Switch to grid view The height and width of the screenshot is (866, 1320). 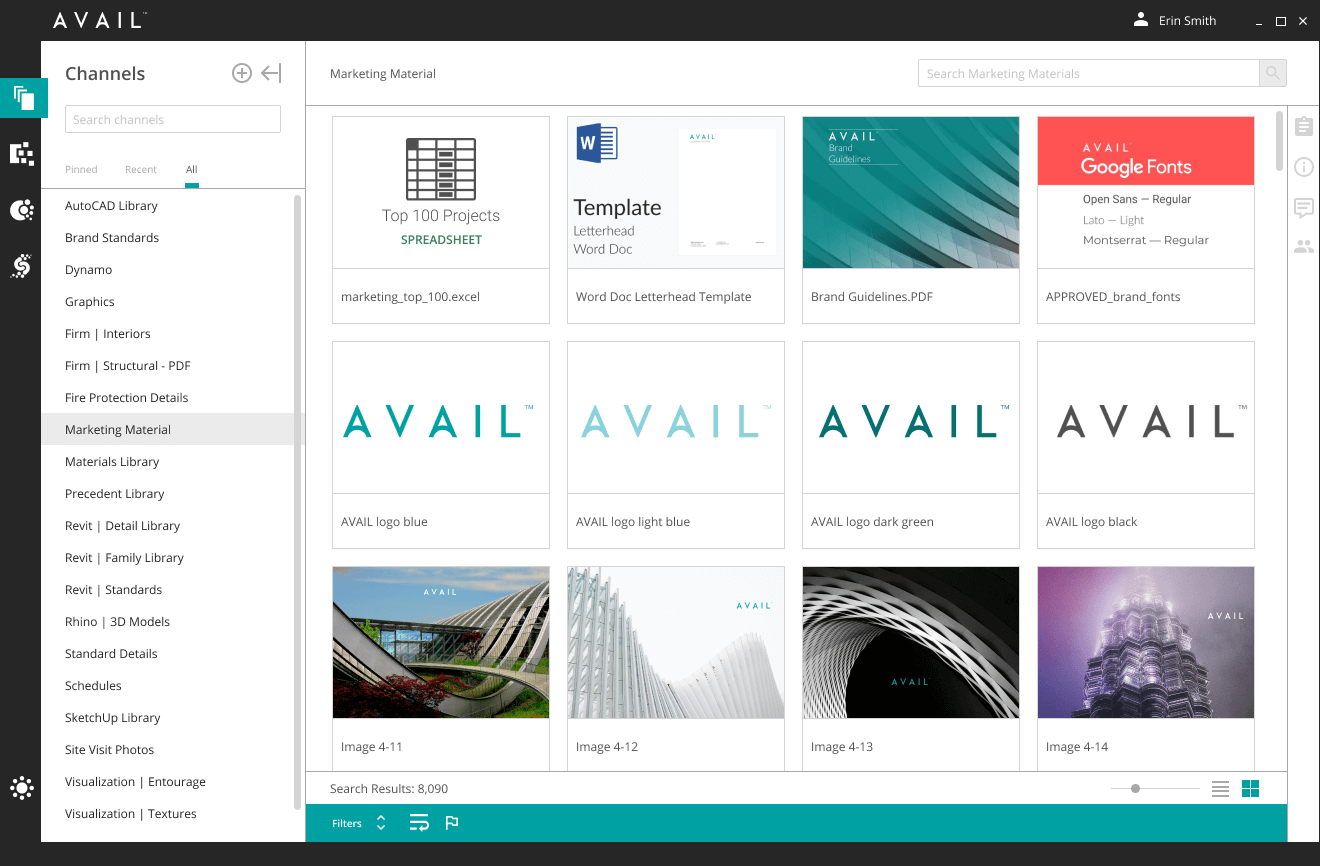coord(1250,789)
